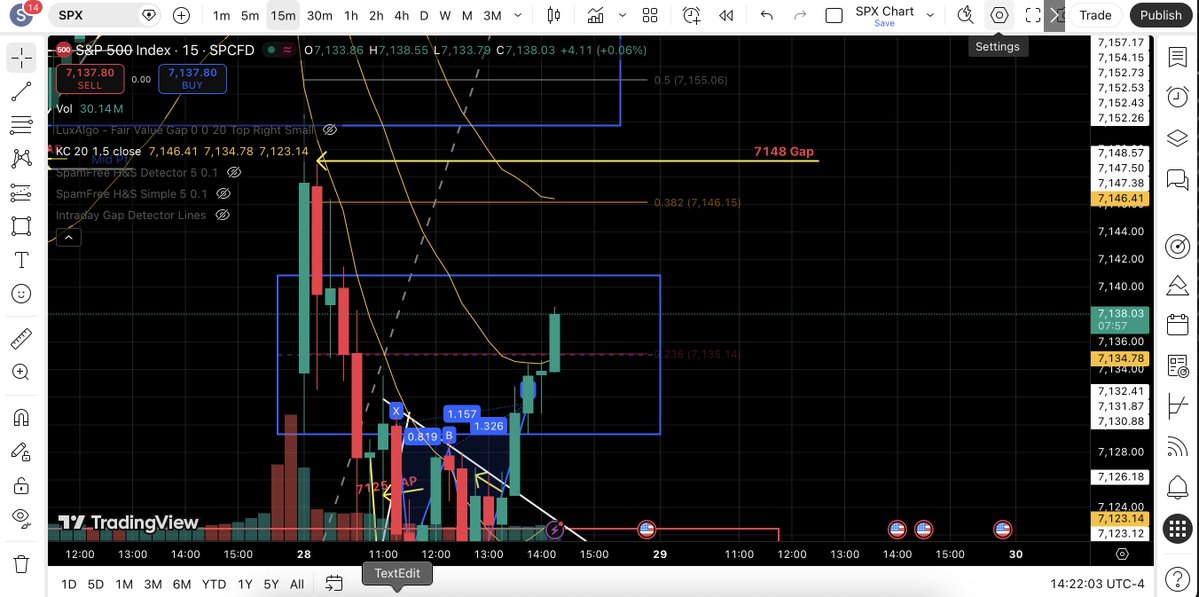Screen dimensions: 1199x597
Task: Open the layout setup square icon
Action: [834, 15]
